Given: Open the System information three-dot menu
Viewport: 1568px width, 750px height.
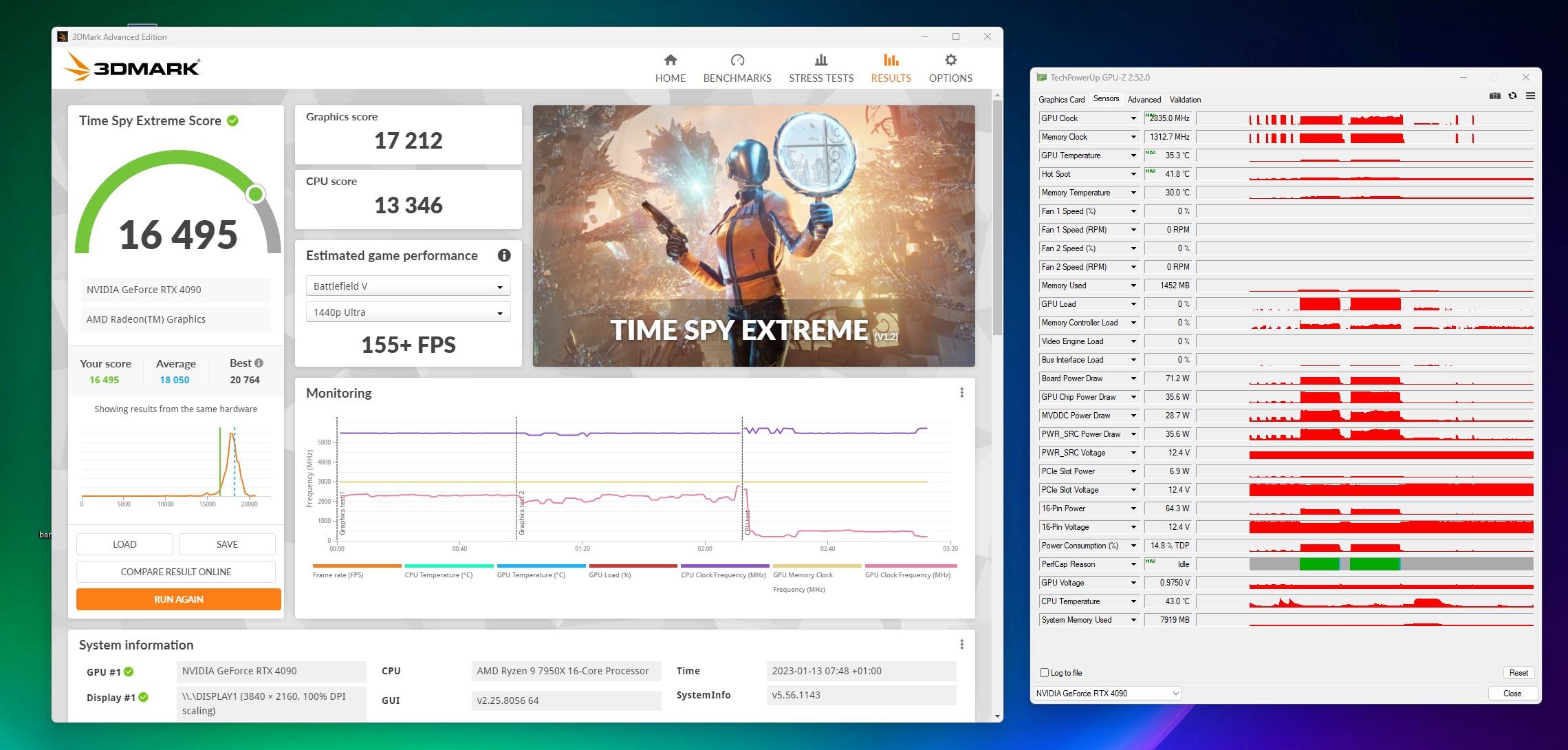Looking at the screenshot, I should 961,645.
